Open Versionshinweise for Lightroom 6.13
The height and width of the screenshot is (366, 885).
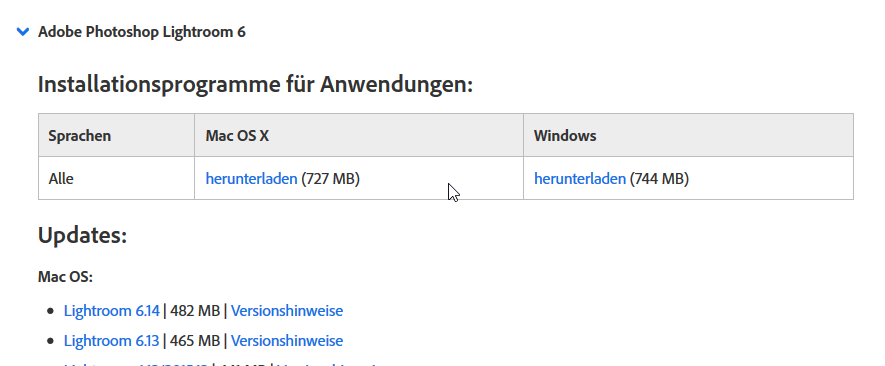tap(287, 341)
